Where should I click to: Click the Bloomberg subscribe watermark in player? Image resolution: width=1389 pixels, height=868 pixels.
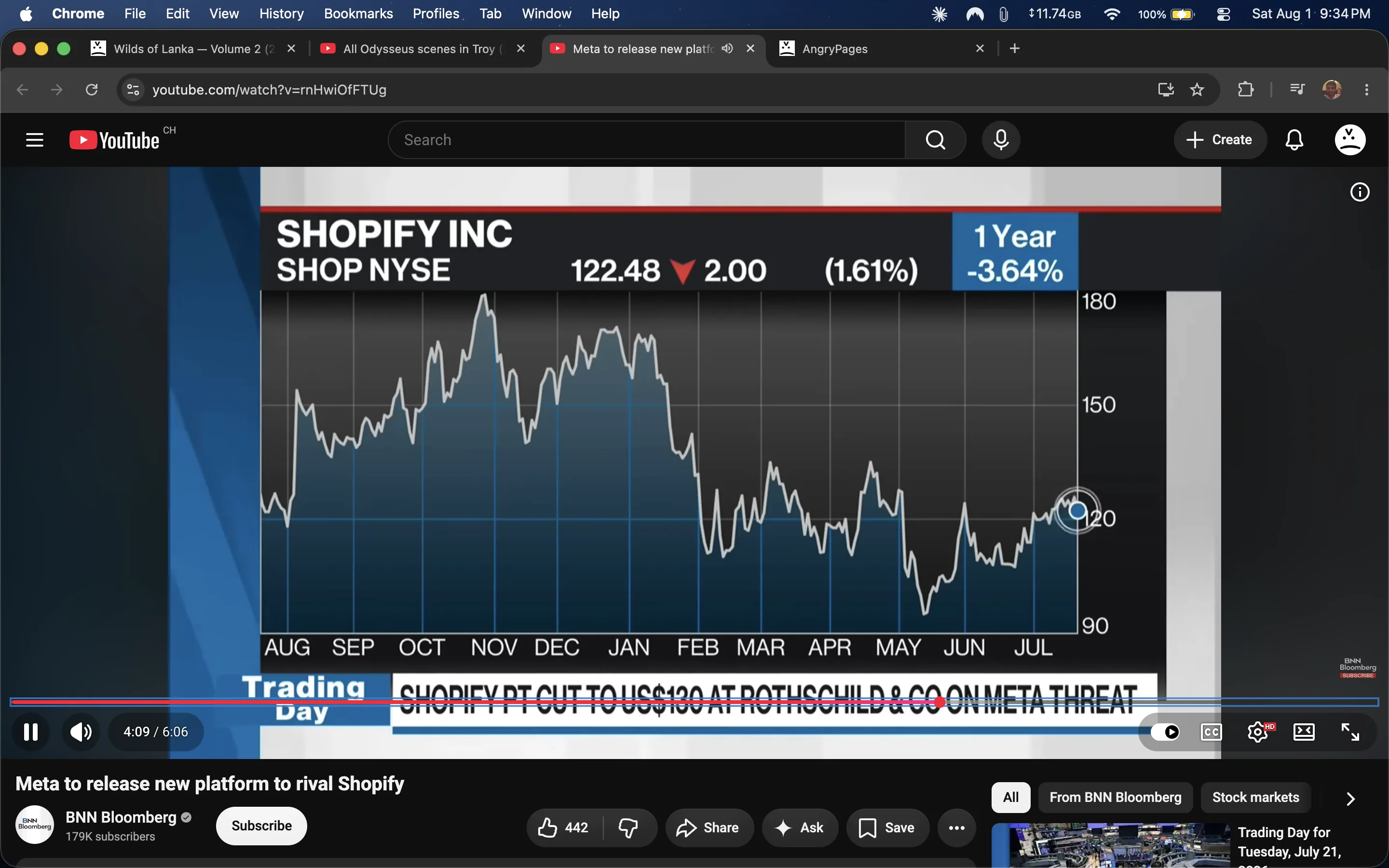point(1358,668)
